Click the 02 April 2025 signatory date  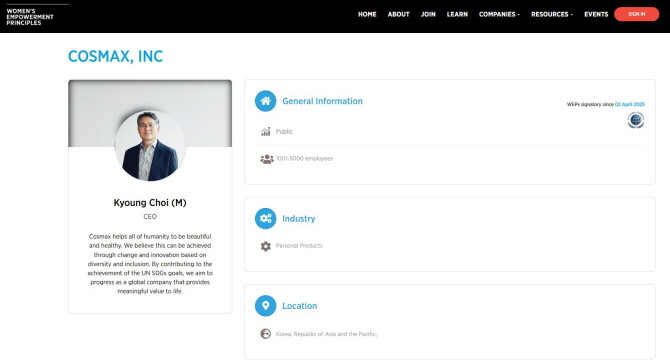click(x=630, y=104)
